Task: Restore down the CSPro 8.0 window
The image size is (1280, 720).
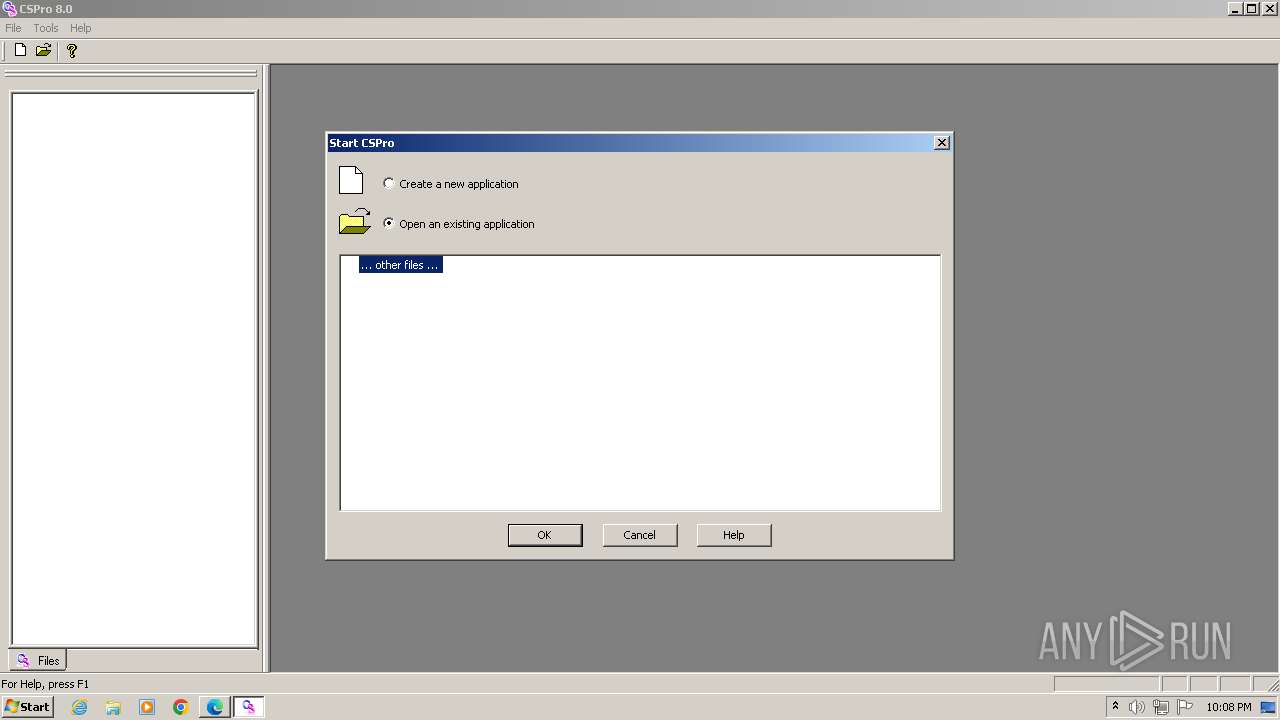Action: (1251, 9)
